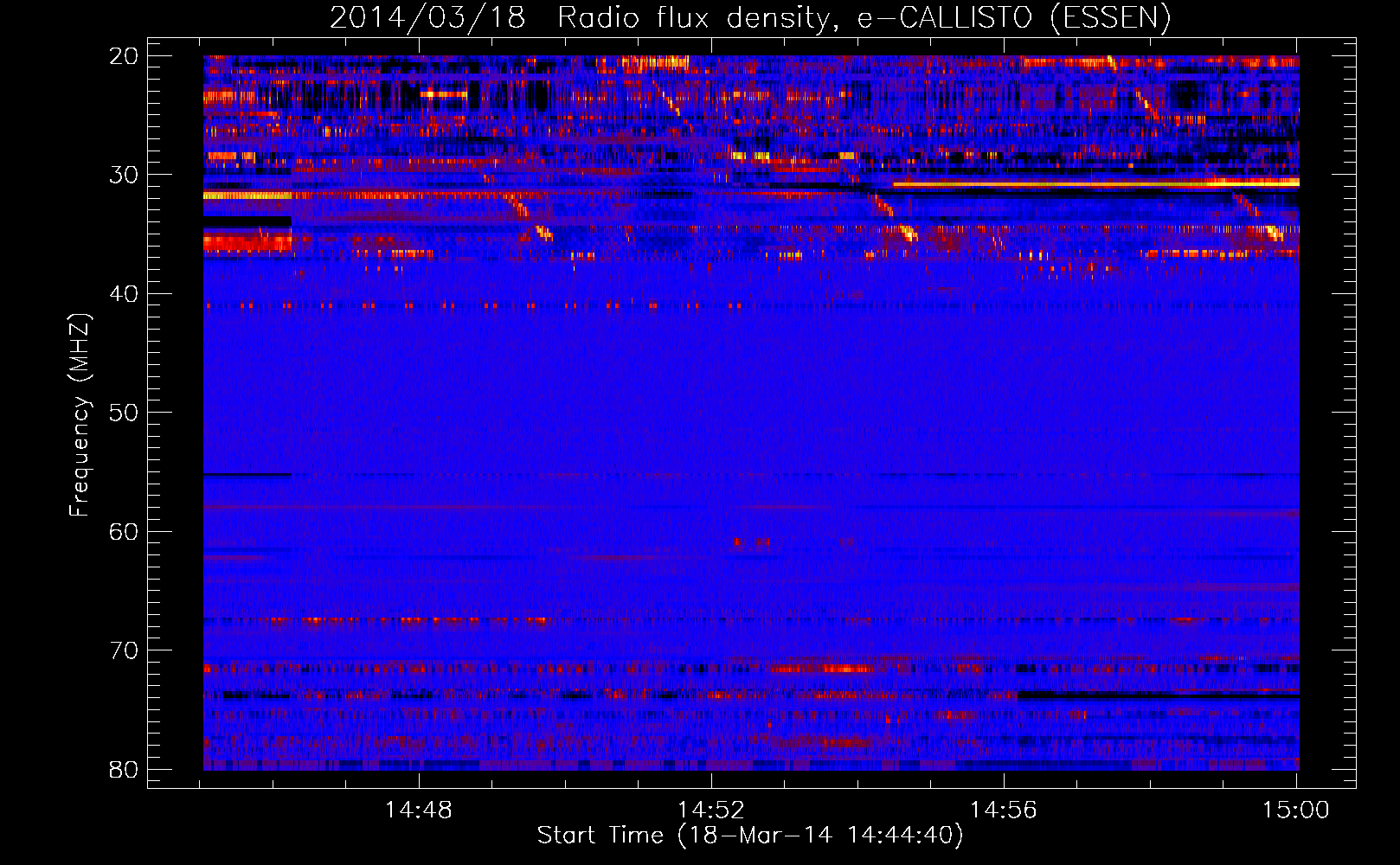
Task: Click the 'Start Time (18-Mar-14 14:44:40)' axis title
Action: pyautogui.click(x=750, y=836)
